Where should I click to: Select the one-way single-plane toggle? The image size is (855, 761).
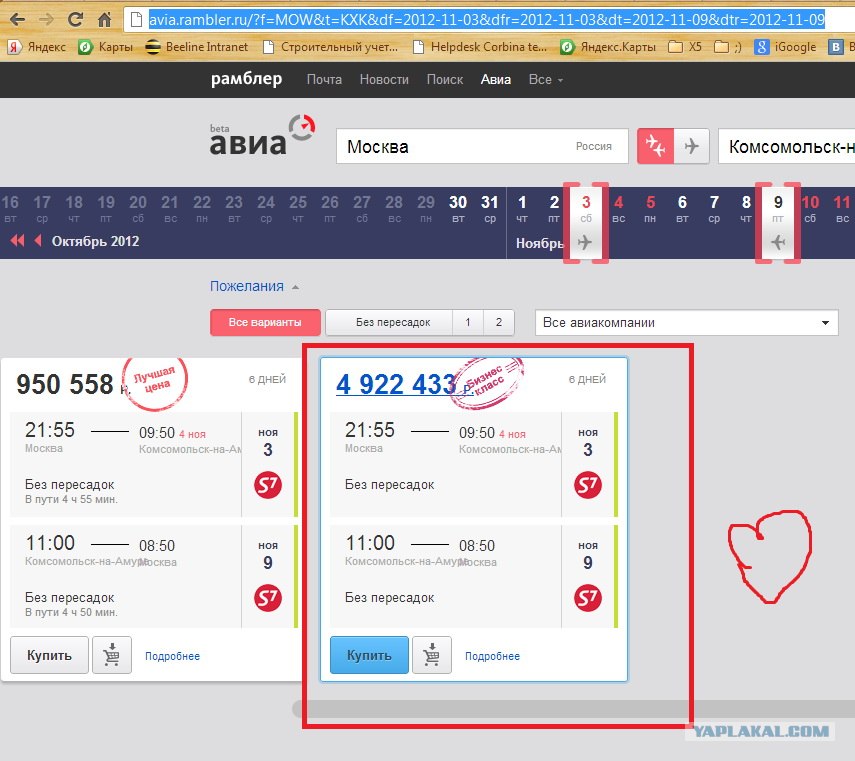pyautogui.click(x=691, y=146)
